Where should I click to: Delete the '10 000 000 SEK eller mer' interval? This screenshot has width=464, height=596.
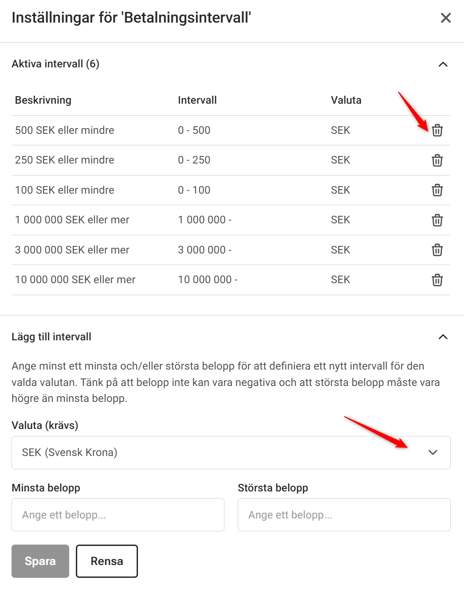(x=437, y=280)
